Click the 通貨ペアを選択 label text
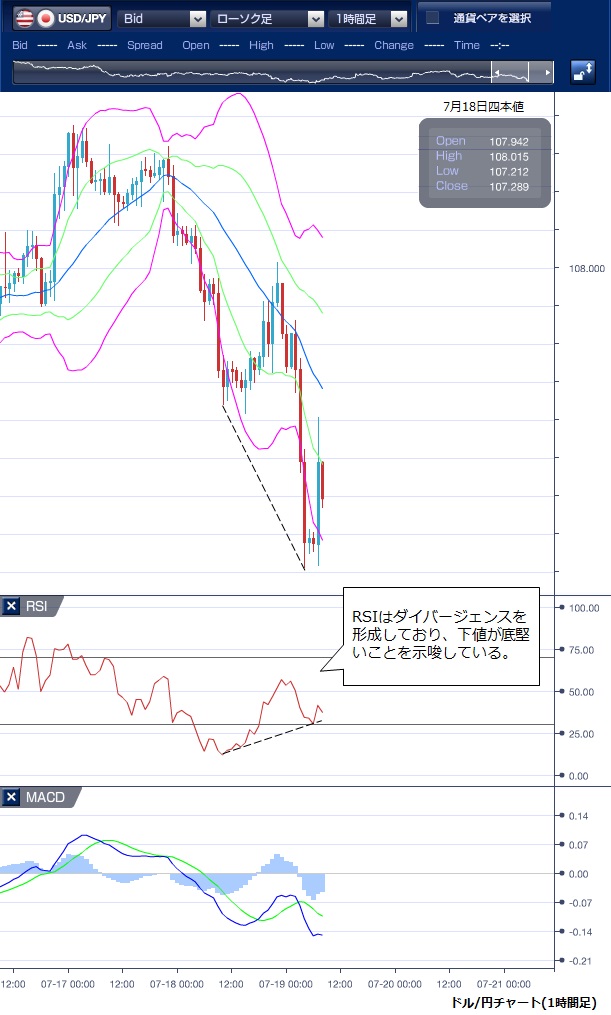Viewport: 611px width, 1015px height. [491, 18]
